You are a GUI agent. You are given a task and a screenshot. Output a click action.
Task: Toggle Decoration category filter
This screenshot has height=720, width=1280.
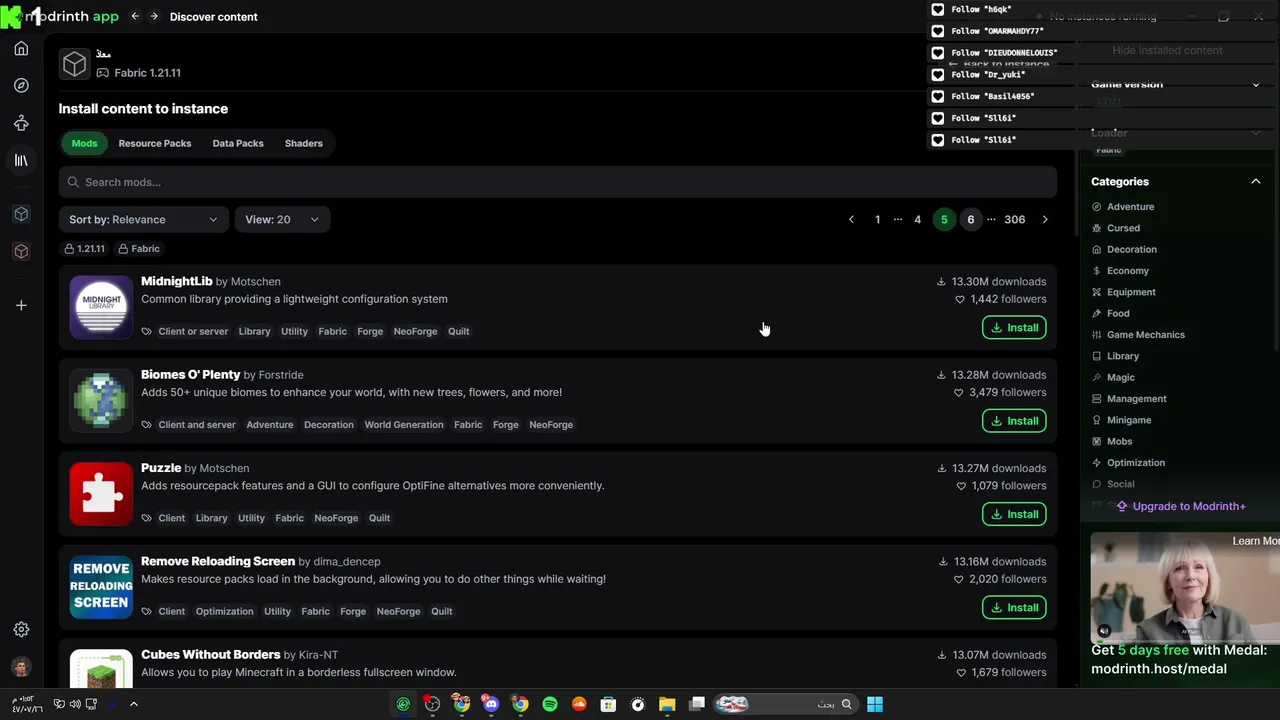click(1124, 249)
